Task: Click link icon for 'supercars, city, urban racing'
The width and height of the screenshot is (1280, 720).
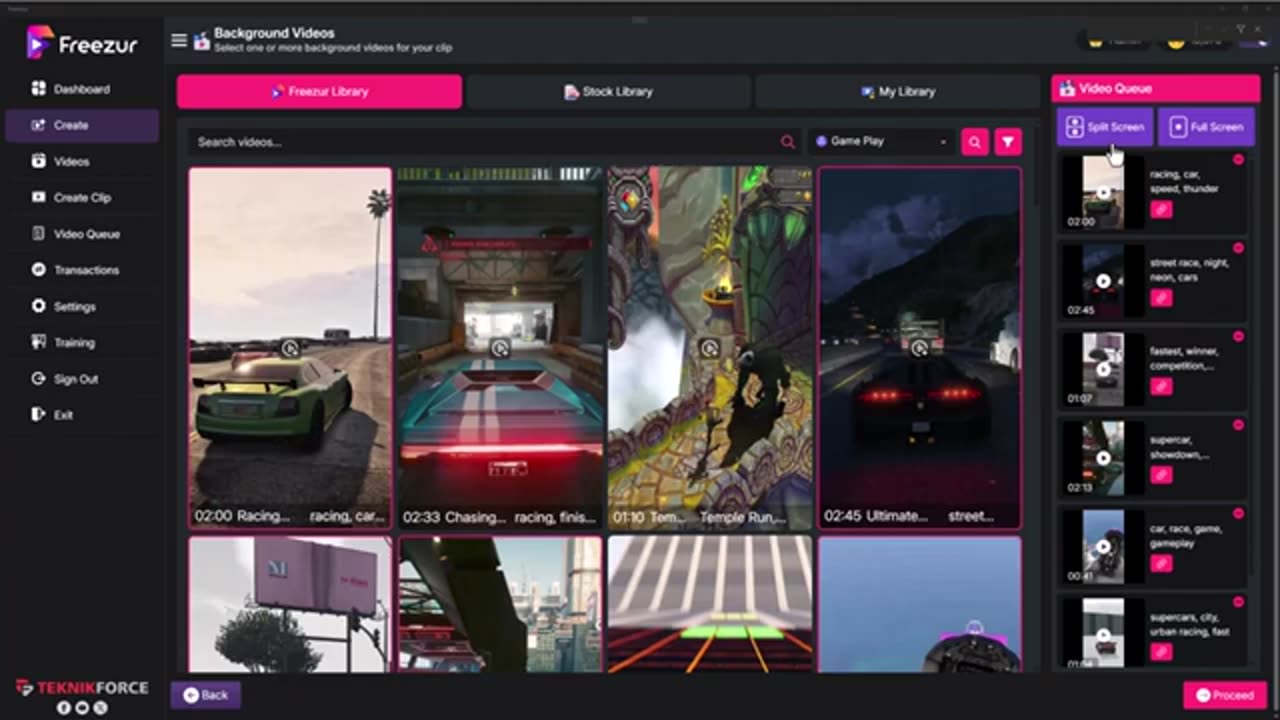Action: 1160,652
